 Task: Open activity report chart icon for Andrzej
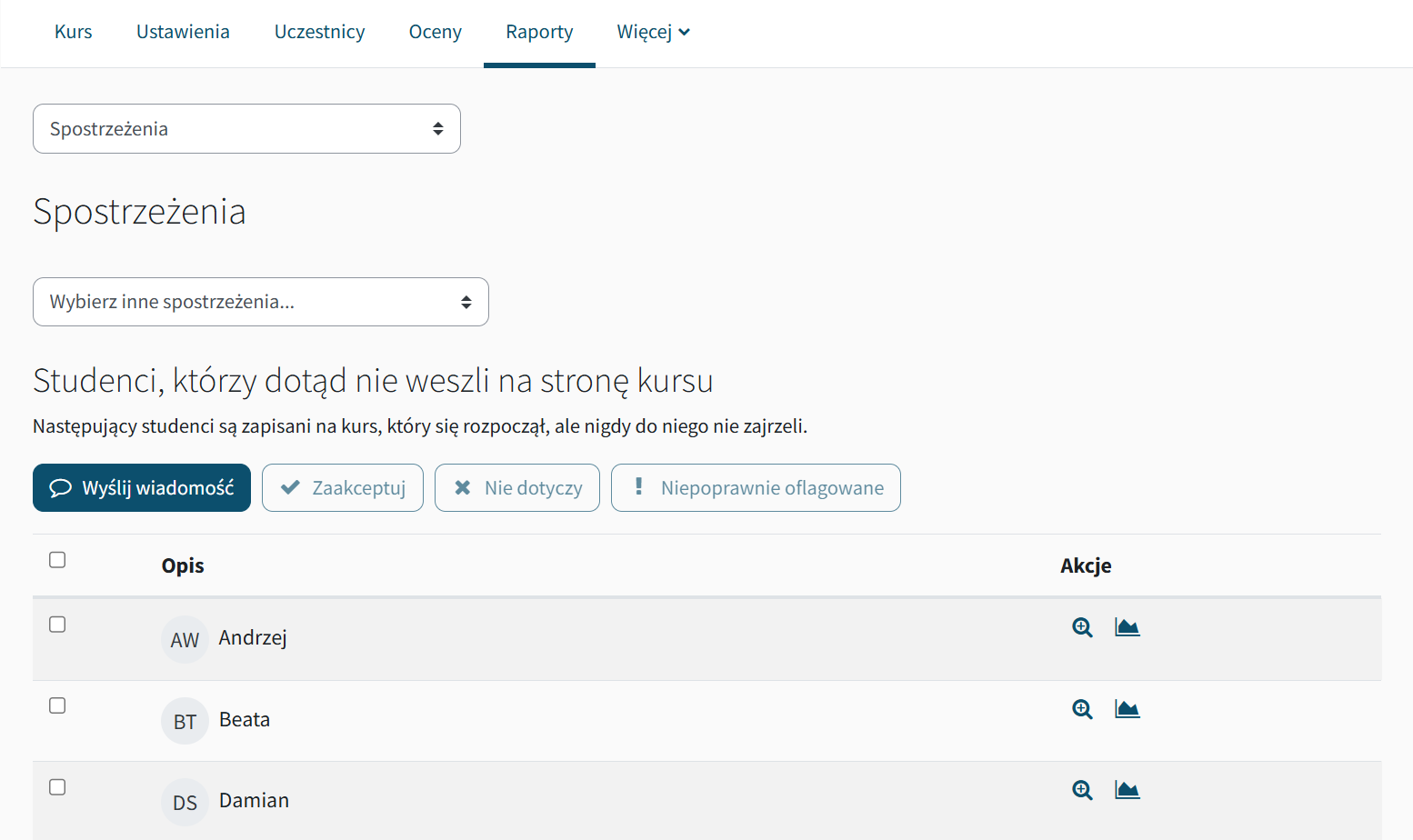(1127, 627)
